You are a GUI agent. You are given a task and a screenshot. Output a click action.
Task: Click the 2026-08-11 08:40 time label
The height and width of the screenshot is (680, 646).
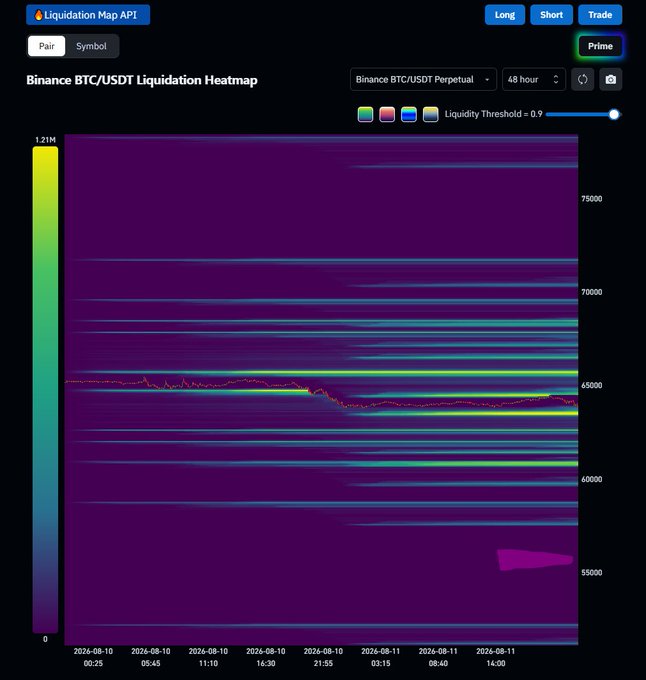coord(438,657)
